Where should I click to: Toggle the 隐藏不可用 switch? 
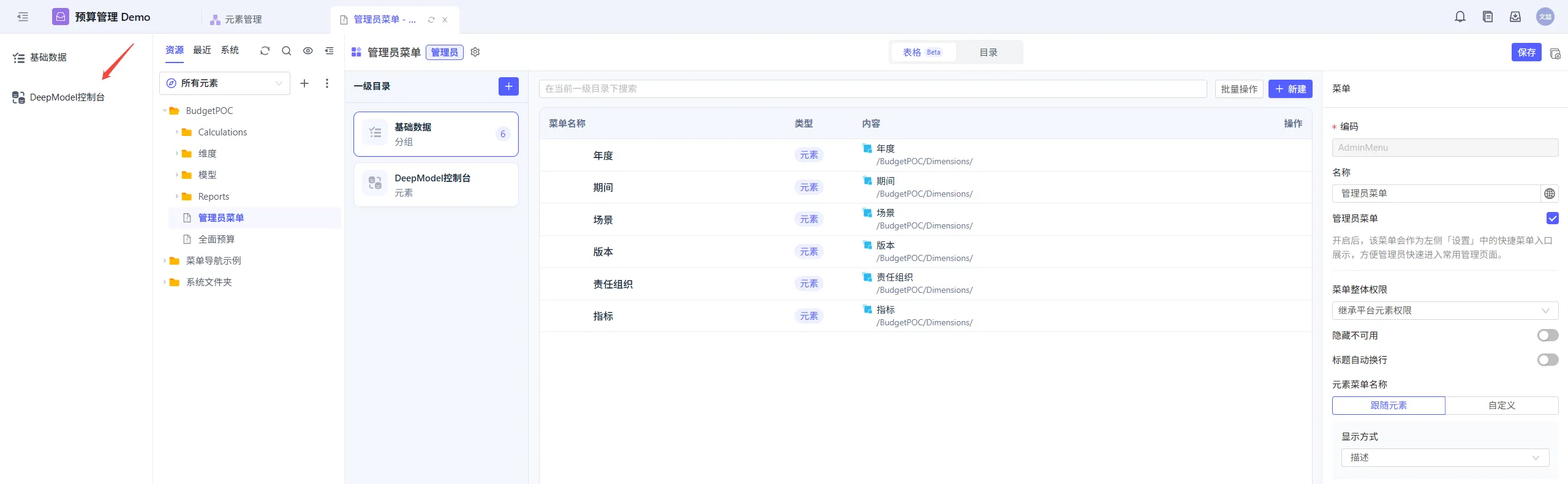(x=1548, y=335)
